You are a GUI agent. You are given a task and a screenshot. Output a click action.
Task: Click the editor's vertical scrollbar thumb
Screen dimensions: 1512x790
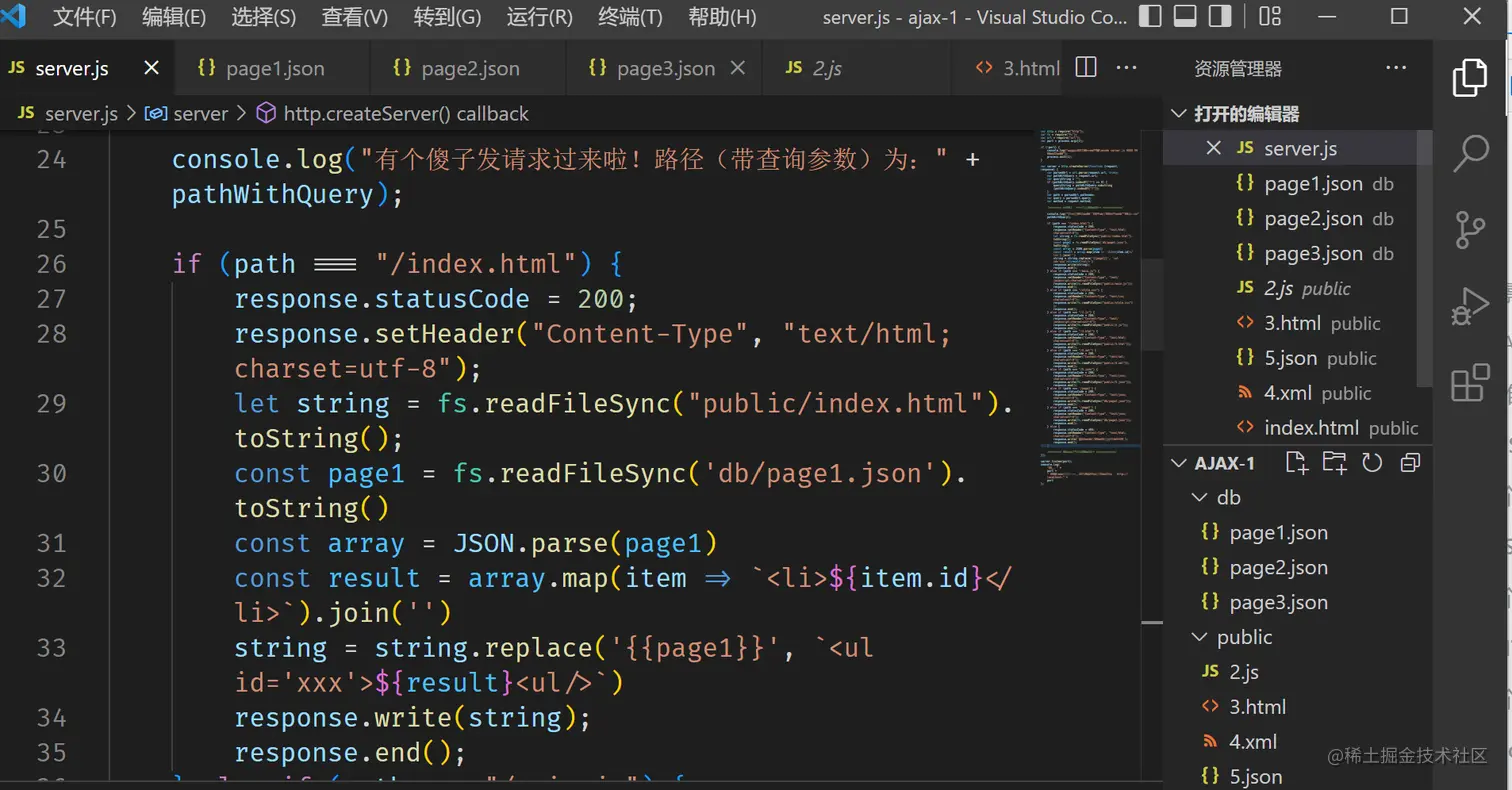tap(1153, 304)
